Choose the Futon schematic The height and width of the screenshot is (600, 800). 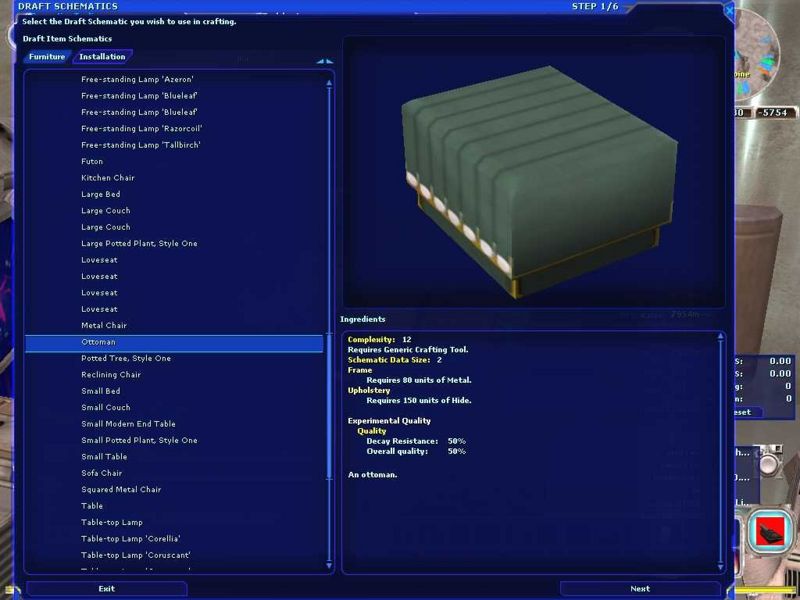pyautogui.click(x=92, y=161)
